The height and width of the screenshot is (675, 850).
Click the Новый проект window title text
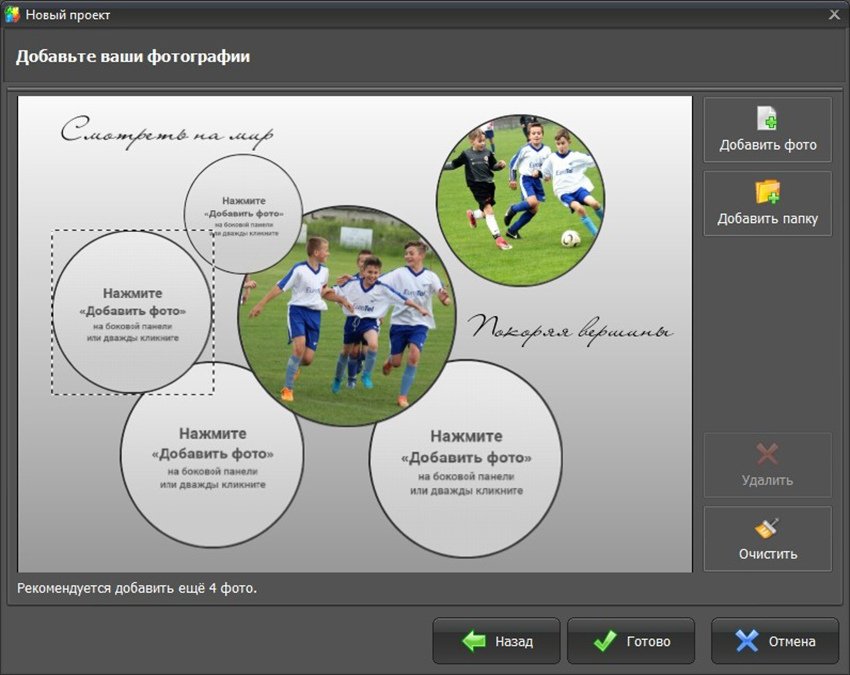pos(68,15)
